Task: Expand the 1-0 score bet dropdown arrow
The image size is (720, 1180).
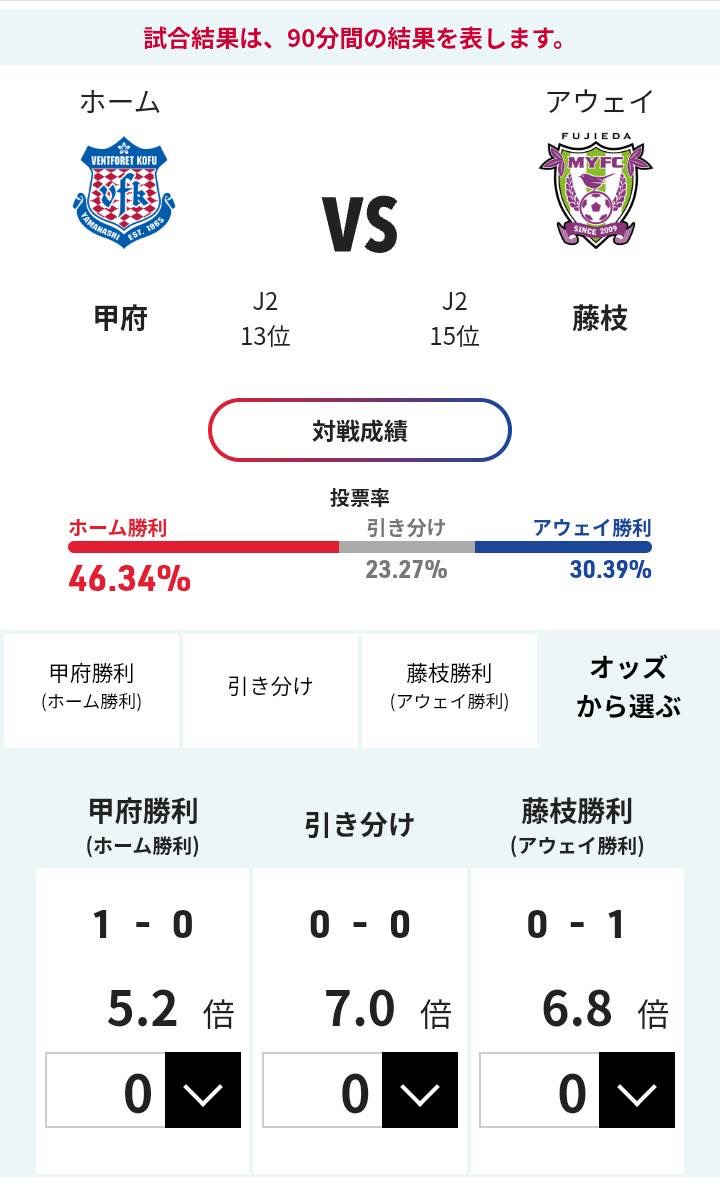Action: (203, 1093)
